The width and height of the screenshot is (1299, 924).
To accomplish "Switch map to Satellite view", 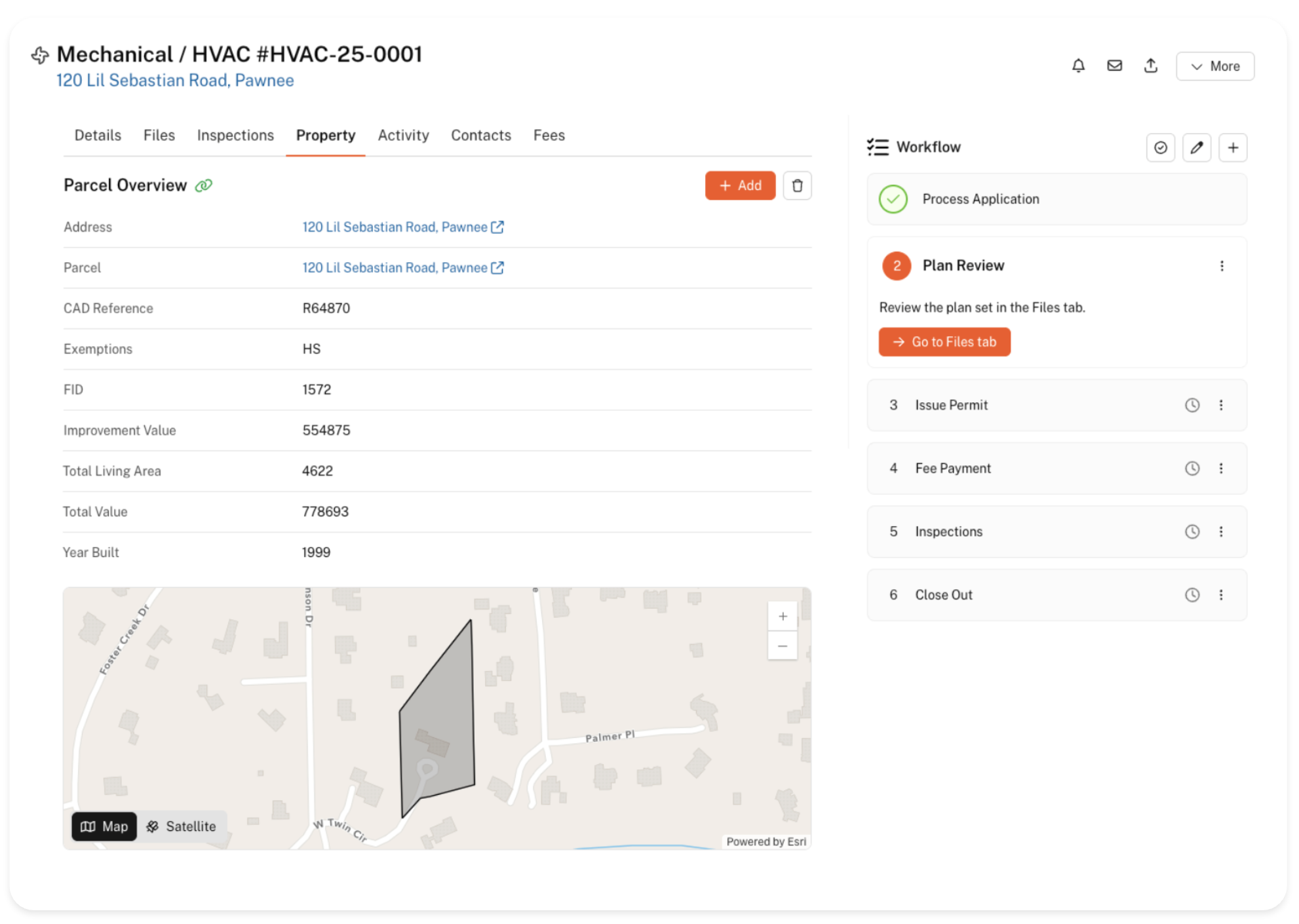I will coord(182,826).
